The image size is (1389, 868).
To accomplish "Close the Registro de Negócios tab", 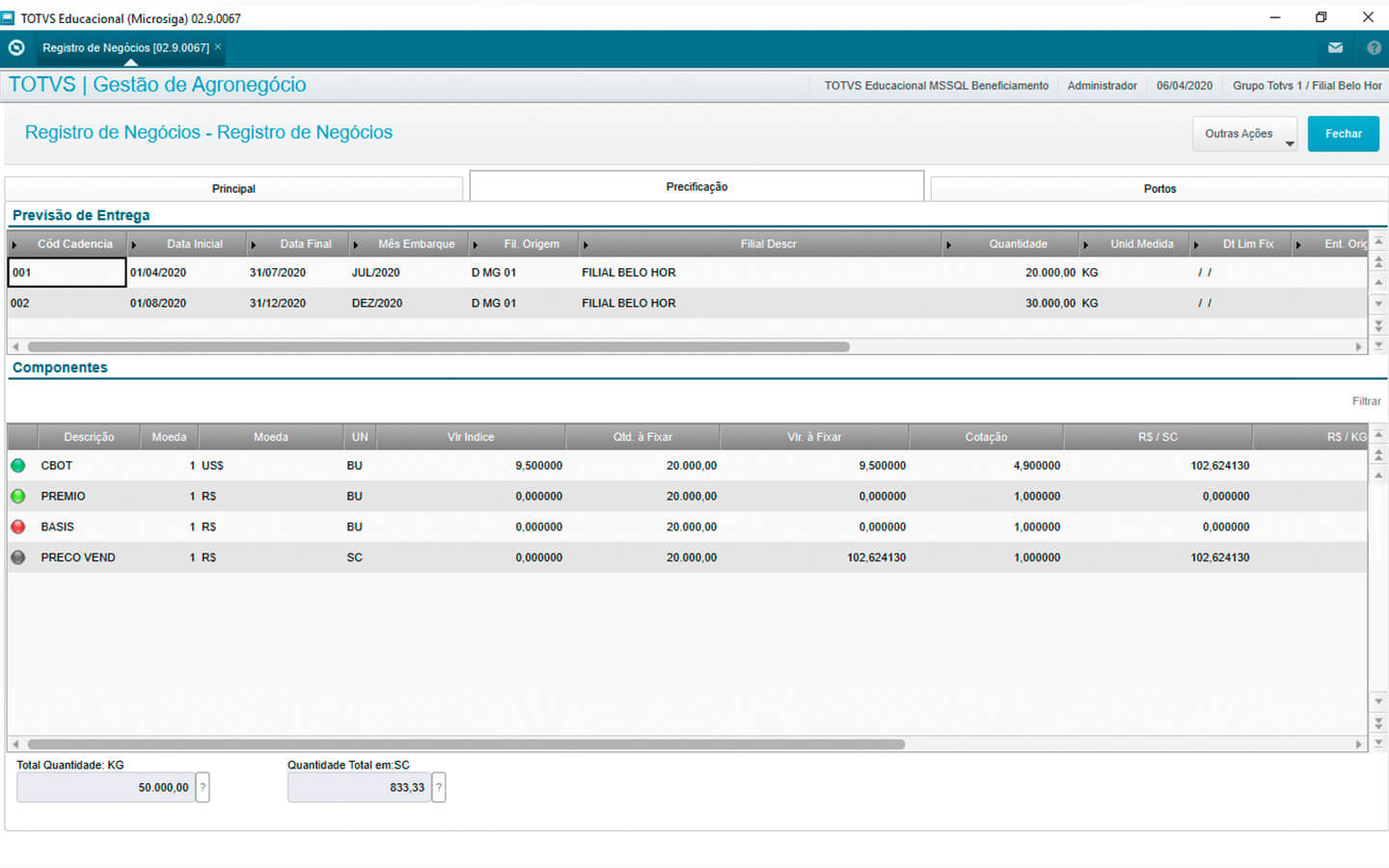I will point(218,46).
